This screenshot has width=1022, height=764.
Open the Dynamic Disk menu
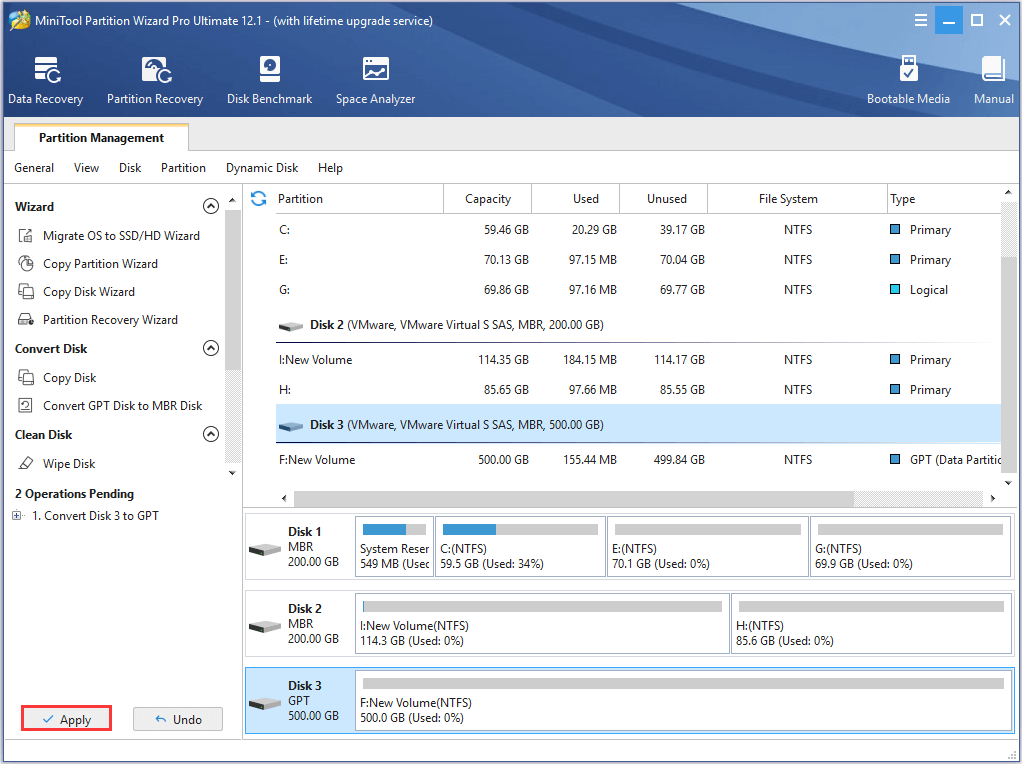pyautogui.click(x=262, y=168)
